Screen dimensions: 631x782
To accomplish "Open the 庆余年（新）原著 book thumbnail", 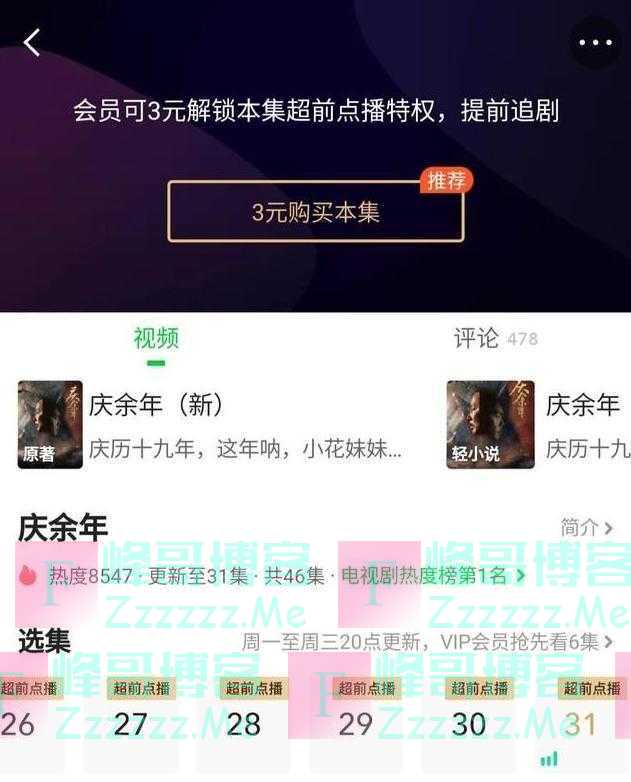I will pos(50,425).
